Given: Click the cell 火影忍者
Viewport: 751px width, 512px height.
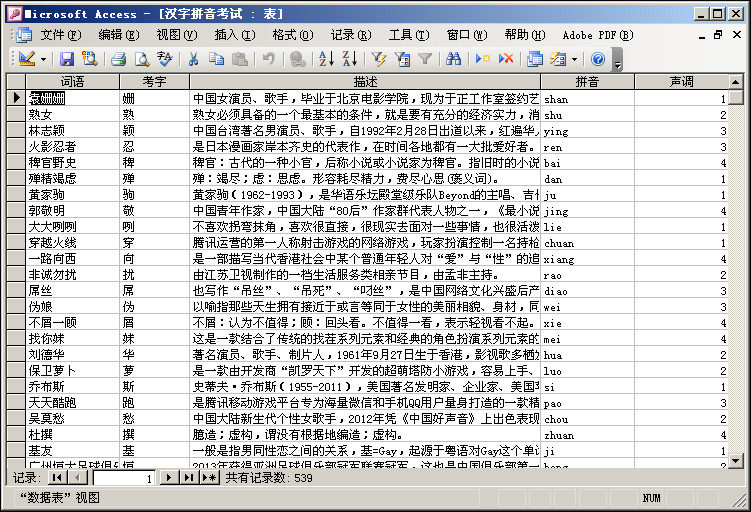Looking at the screenshot, I should click(x=73, y=147).
